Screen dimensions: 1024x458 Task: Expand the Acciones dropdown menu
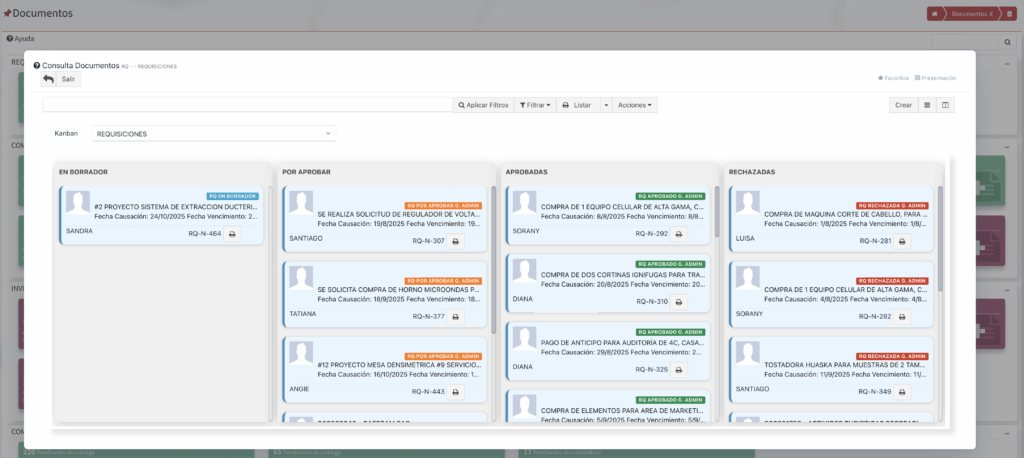(x=634, y=105)
